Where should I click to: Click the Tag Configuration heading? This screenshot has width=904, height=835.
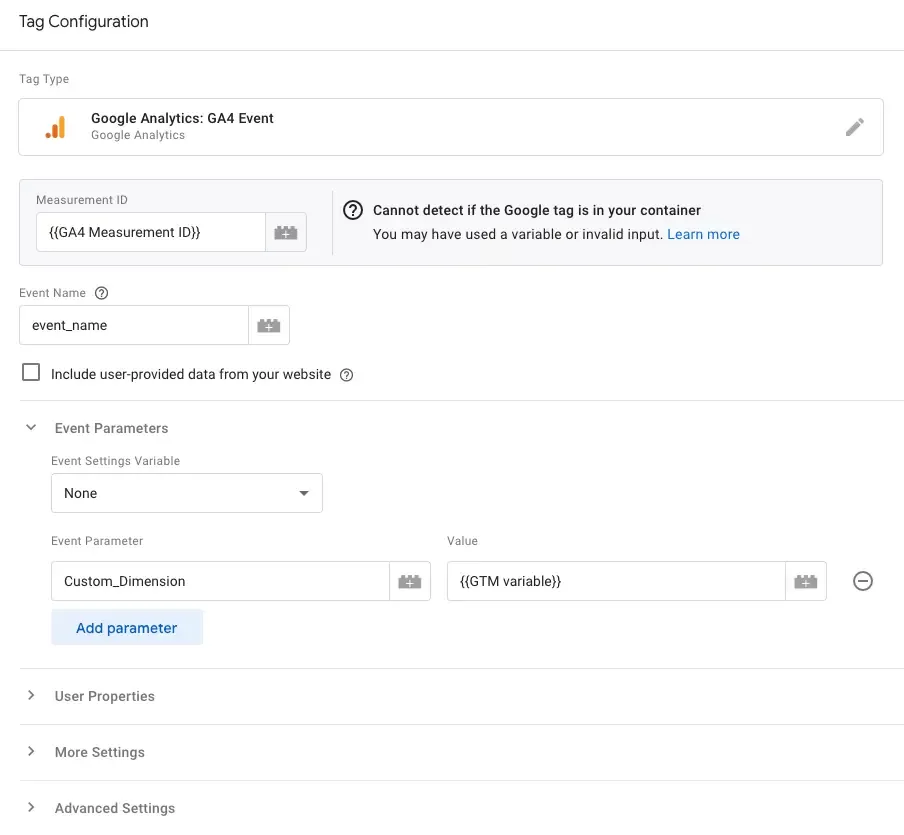(x=84, y=21)
